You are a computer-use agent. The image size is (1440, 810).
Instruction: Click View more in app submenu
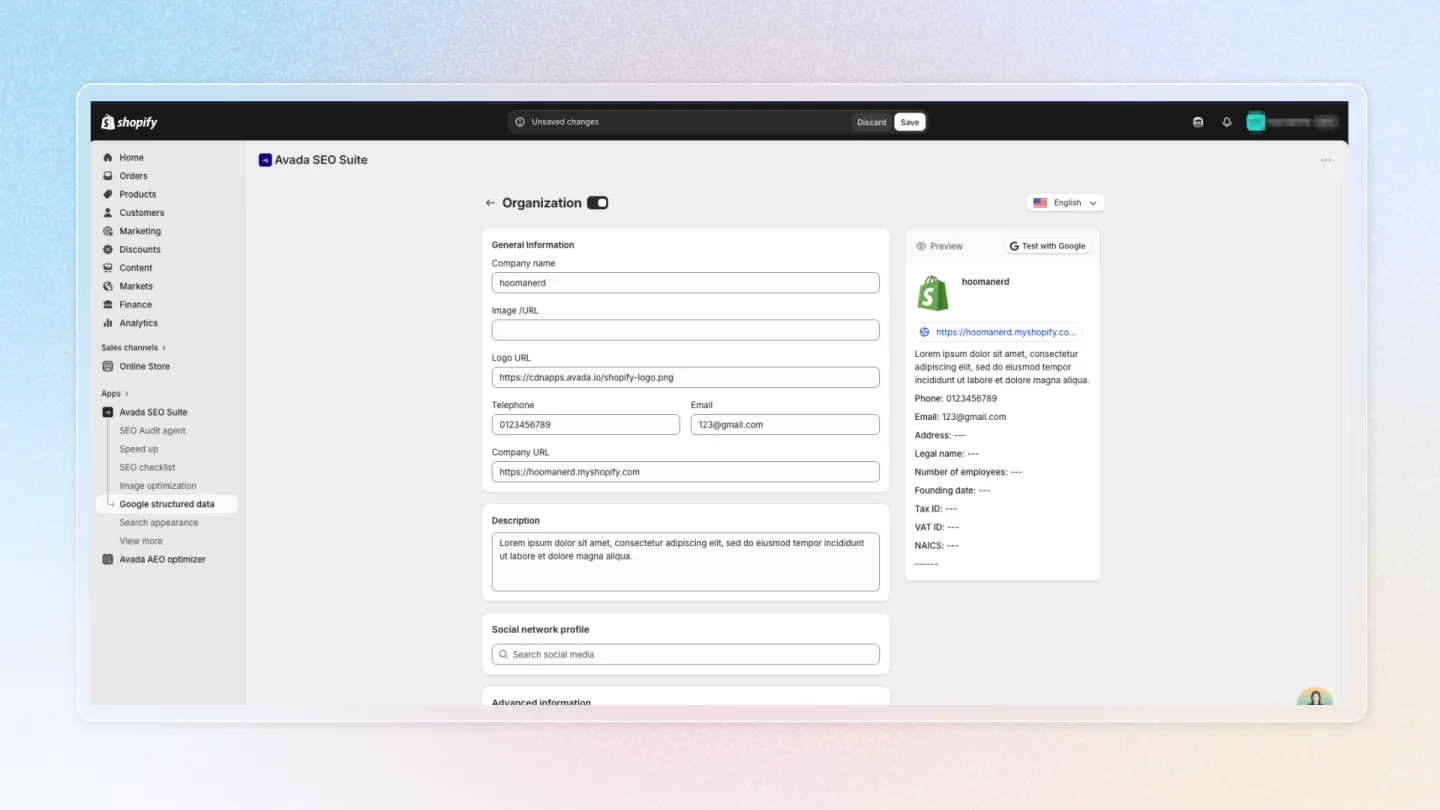click(142, 541)
